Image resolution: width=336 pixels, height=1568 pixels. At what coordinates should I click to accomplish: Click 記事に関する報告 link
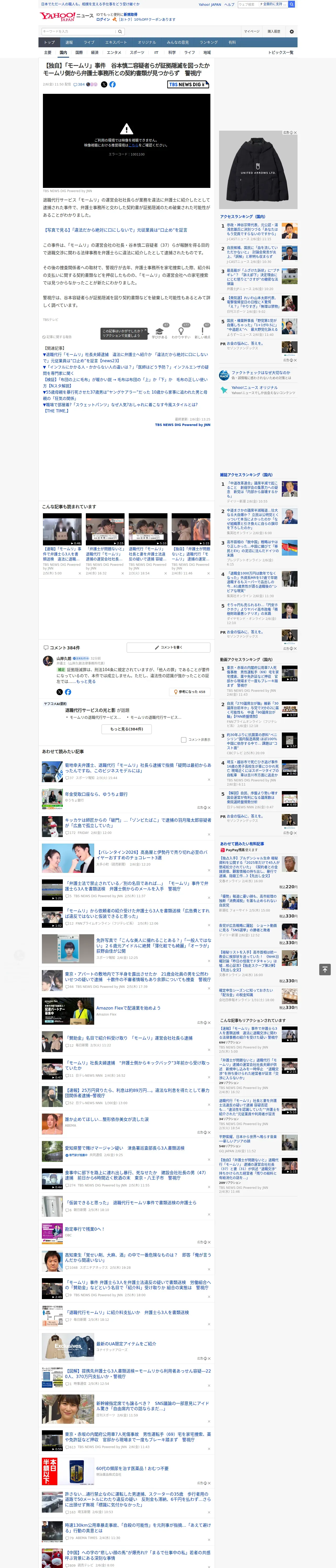pos(57,337)
